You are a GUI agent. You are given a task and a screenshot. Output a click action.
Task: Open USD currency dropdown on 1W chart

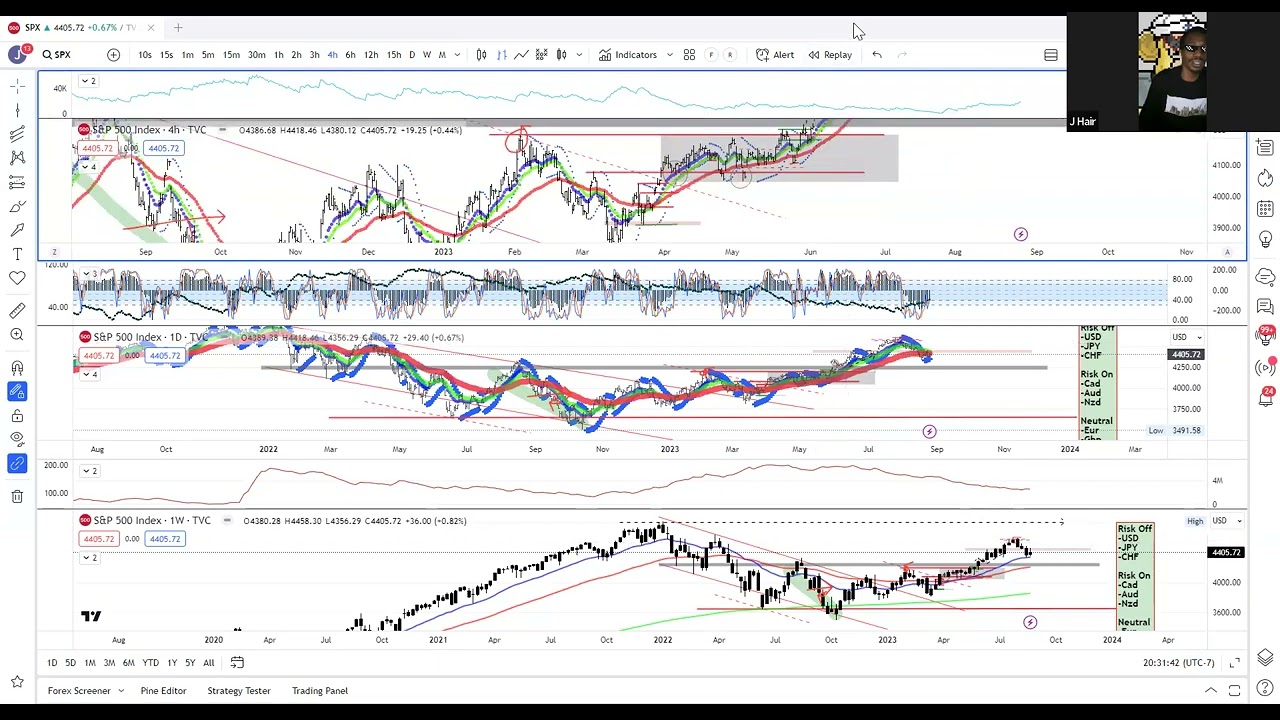(1226, 521)
